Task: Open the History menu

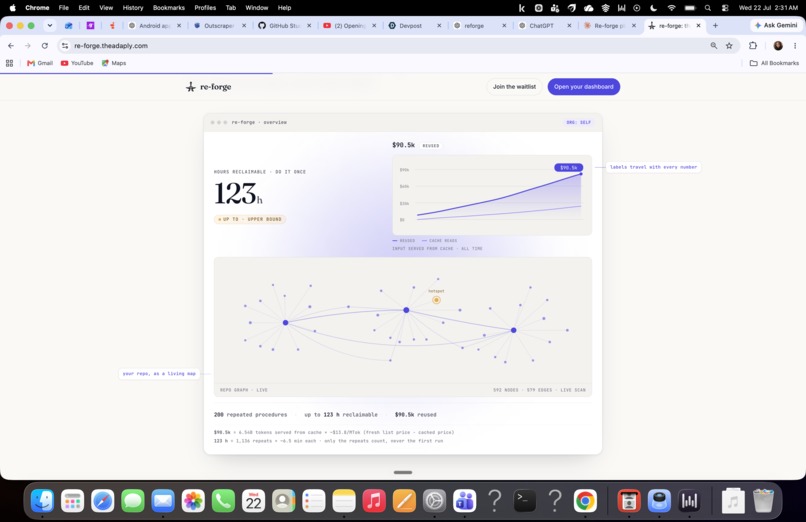Action: point(133,8)
